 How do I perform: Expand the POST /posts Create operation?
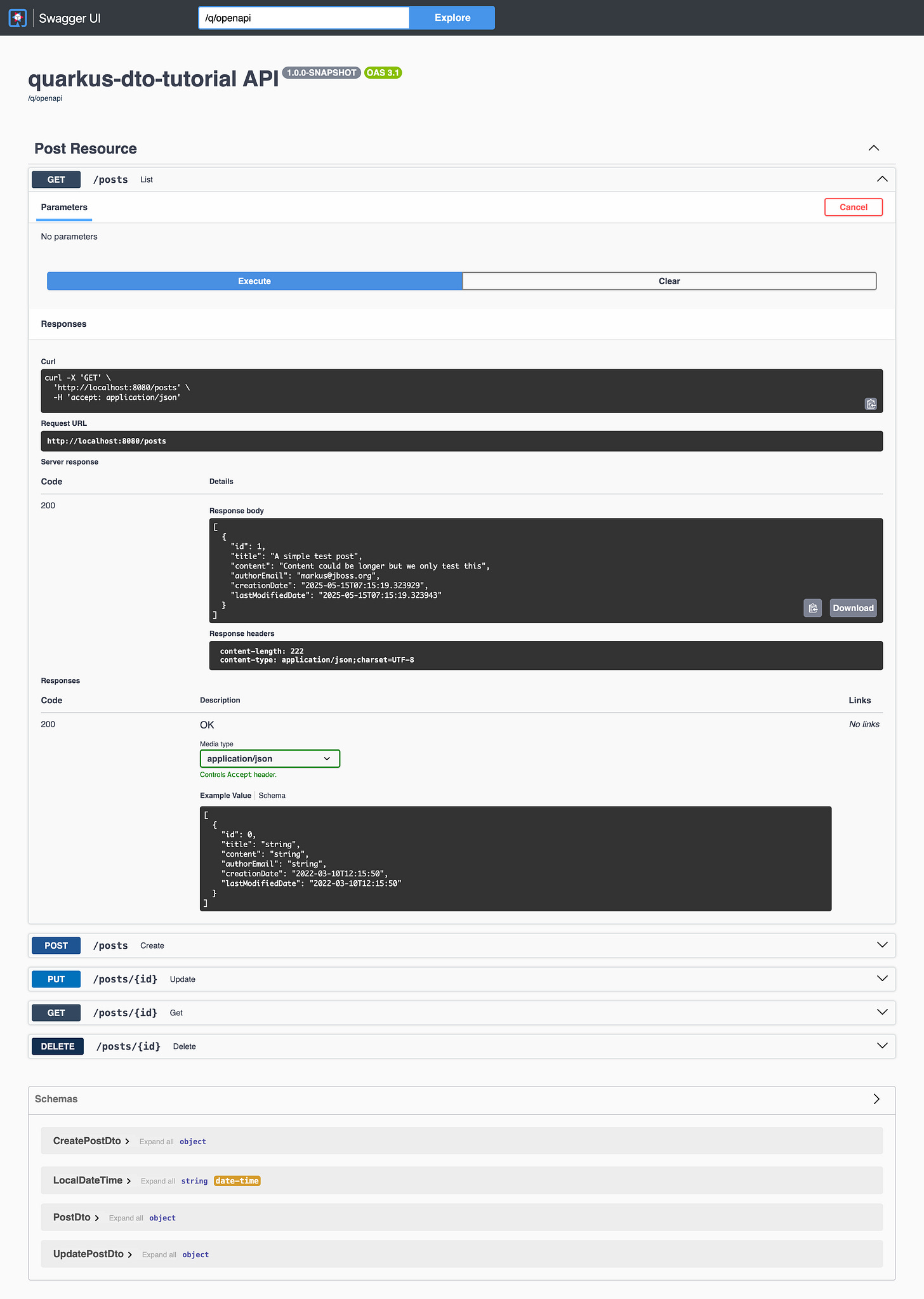[882, 945]
